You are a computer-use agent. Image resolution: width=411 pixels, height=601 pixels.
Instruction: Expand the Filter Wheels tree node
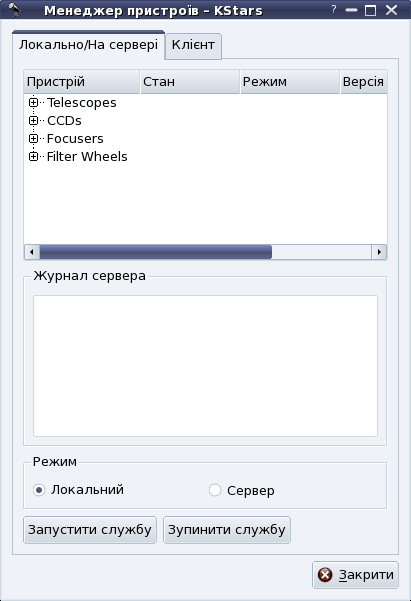(x=33, y=156)
